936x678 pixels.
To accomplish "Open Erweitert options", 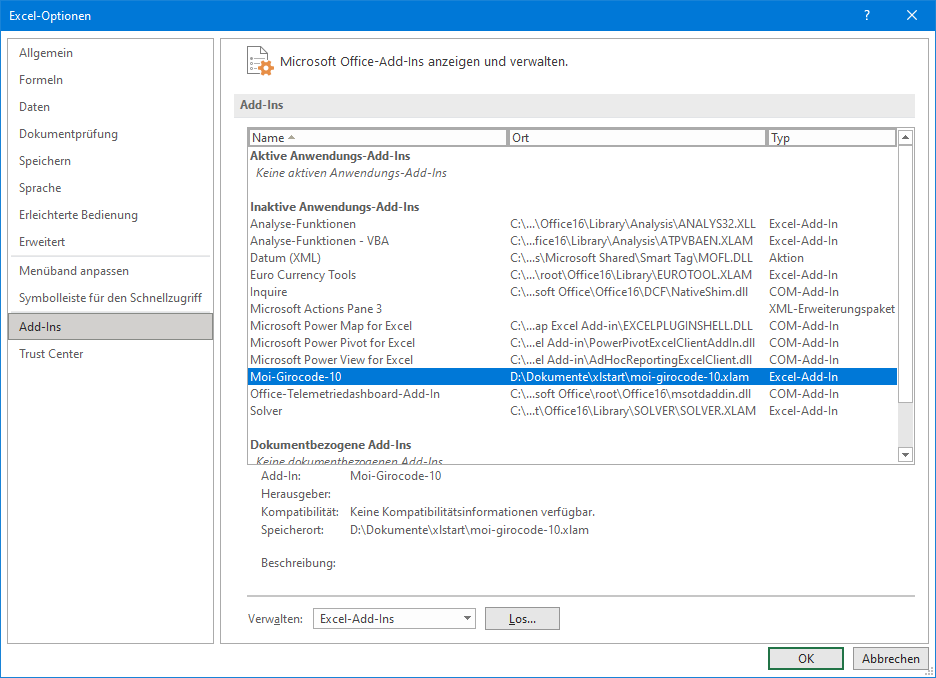I will point(110,242).
